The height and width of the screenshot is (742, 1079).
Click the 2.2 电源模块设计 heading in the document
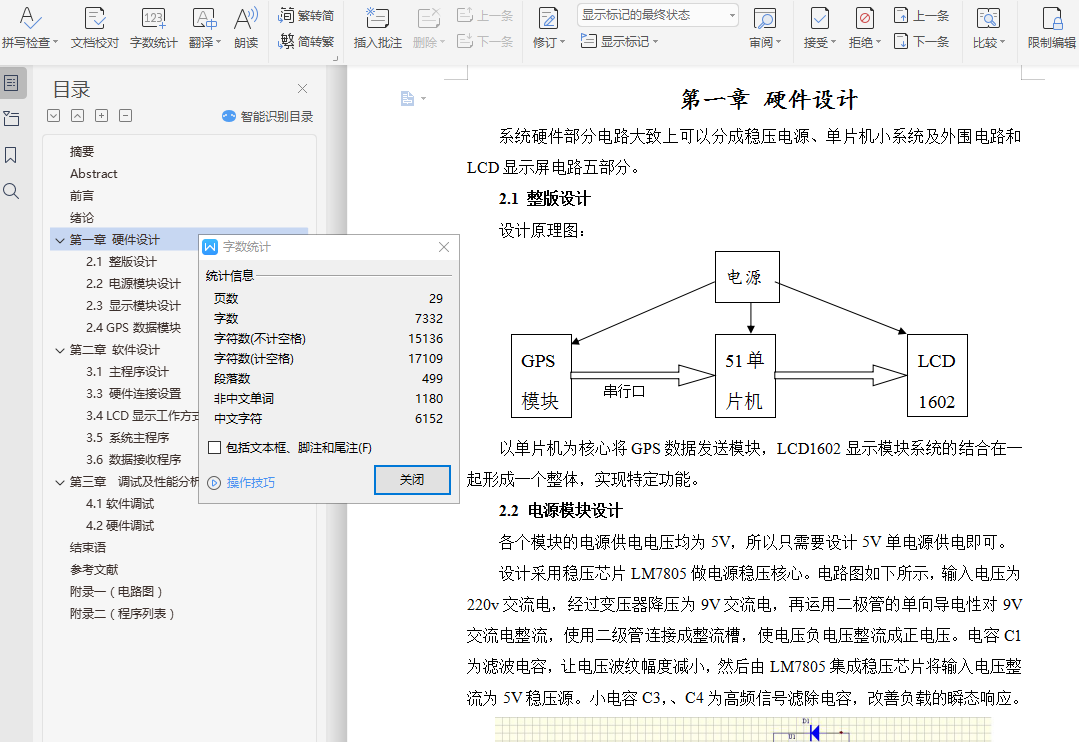560,511
